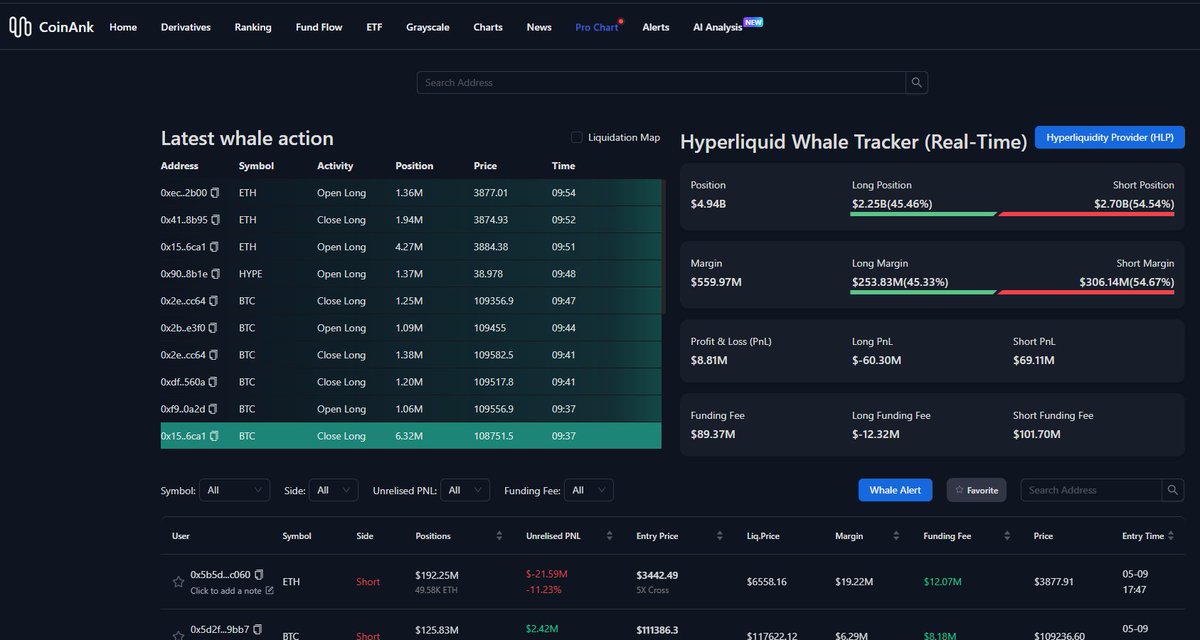Enable the Liquidation Map checkbox
This screenshot has width=1200, height=640.
pyautogui.click(x=577, y=137)
